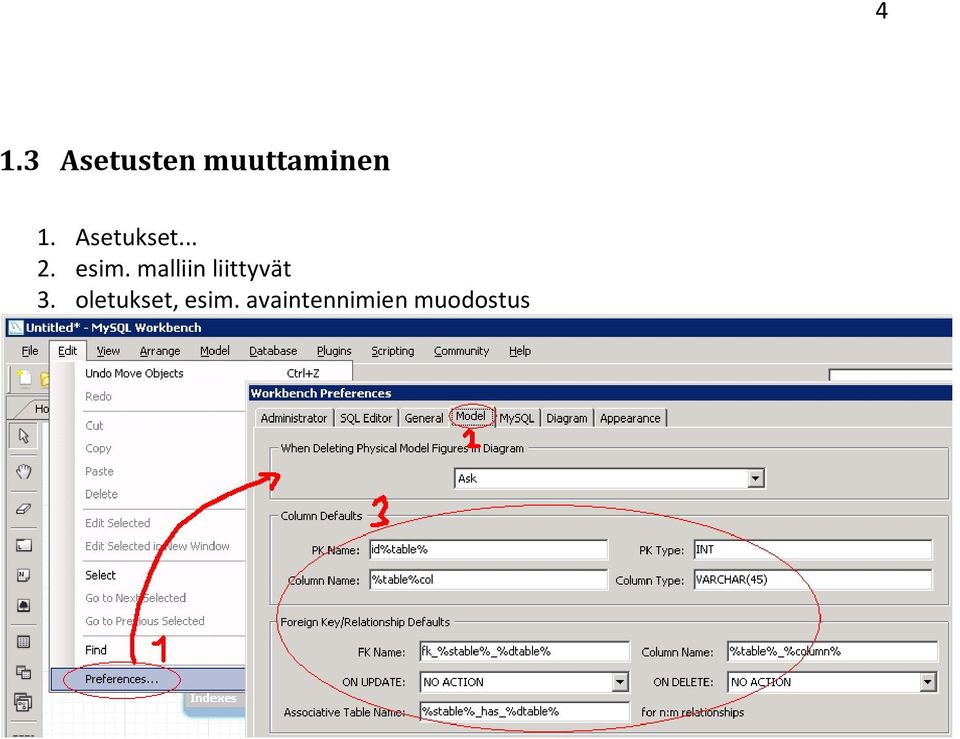Click the new document toolbar icon
Image resolution: width=960 pixels, height=739 pixels.
(24, 378)
